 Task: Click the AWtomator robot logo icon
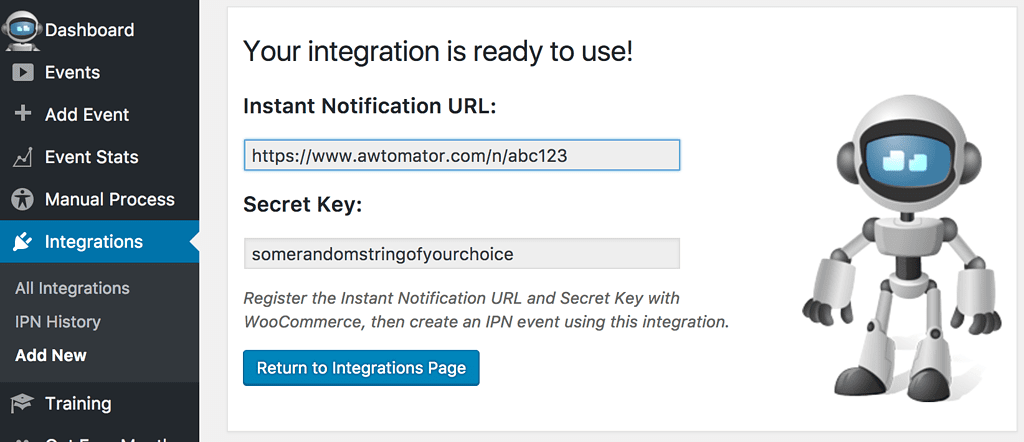[x=22, y=30]
